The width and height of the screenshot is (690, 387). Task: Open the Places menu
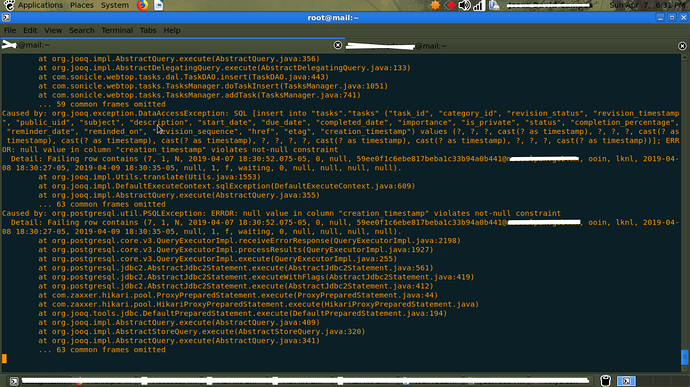82,5
